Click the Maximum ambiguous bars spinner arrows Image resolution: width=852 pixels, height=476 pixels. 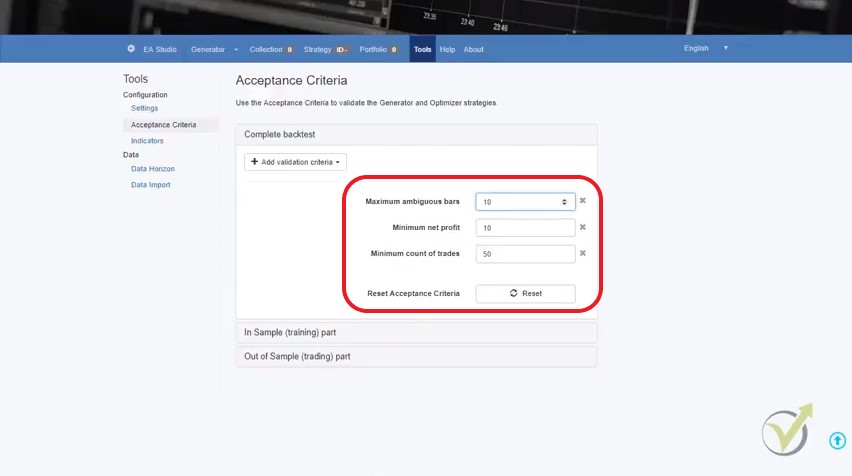tap(564, 202)
